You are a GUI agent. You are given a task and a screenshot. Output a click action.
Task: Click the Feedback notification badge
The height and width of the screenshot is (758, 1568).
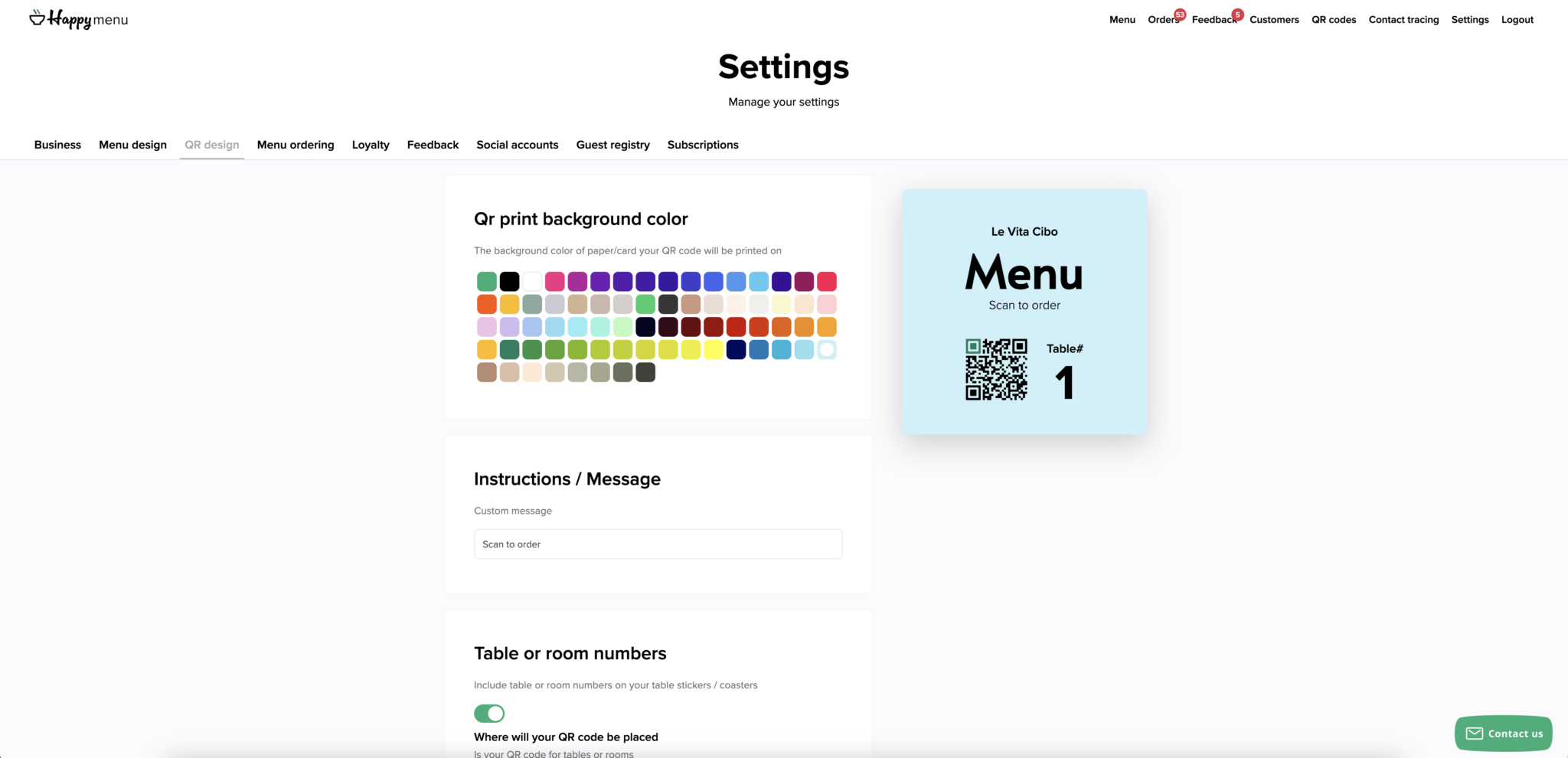tap(1237, 15)
